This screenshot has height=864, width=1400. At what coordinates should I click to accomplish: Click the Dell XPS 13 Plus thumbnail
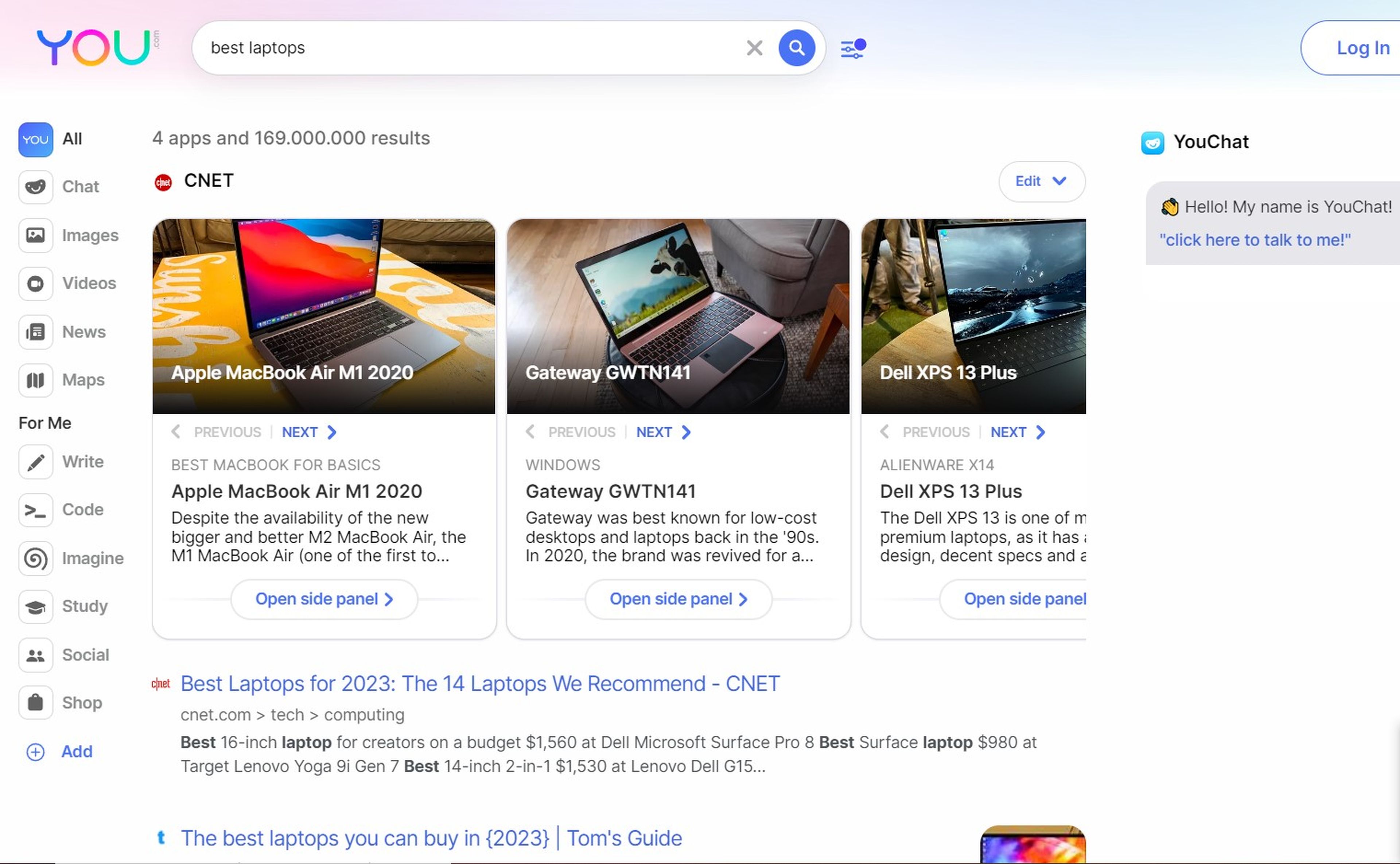tap(973, 316)
